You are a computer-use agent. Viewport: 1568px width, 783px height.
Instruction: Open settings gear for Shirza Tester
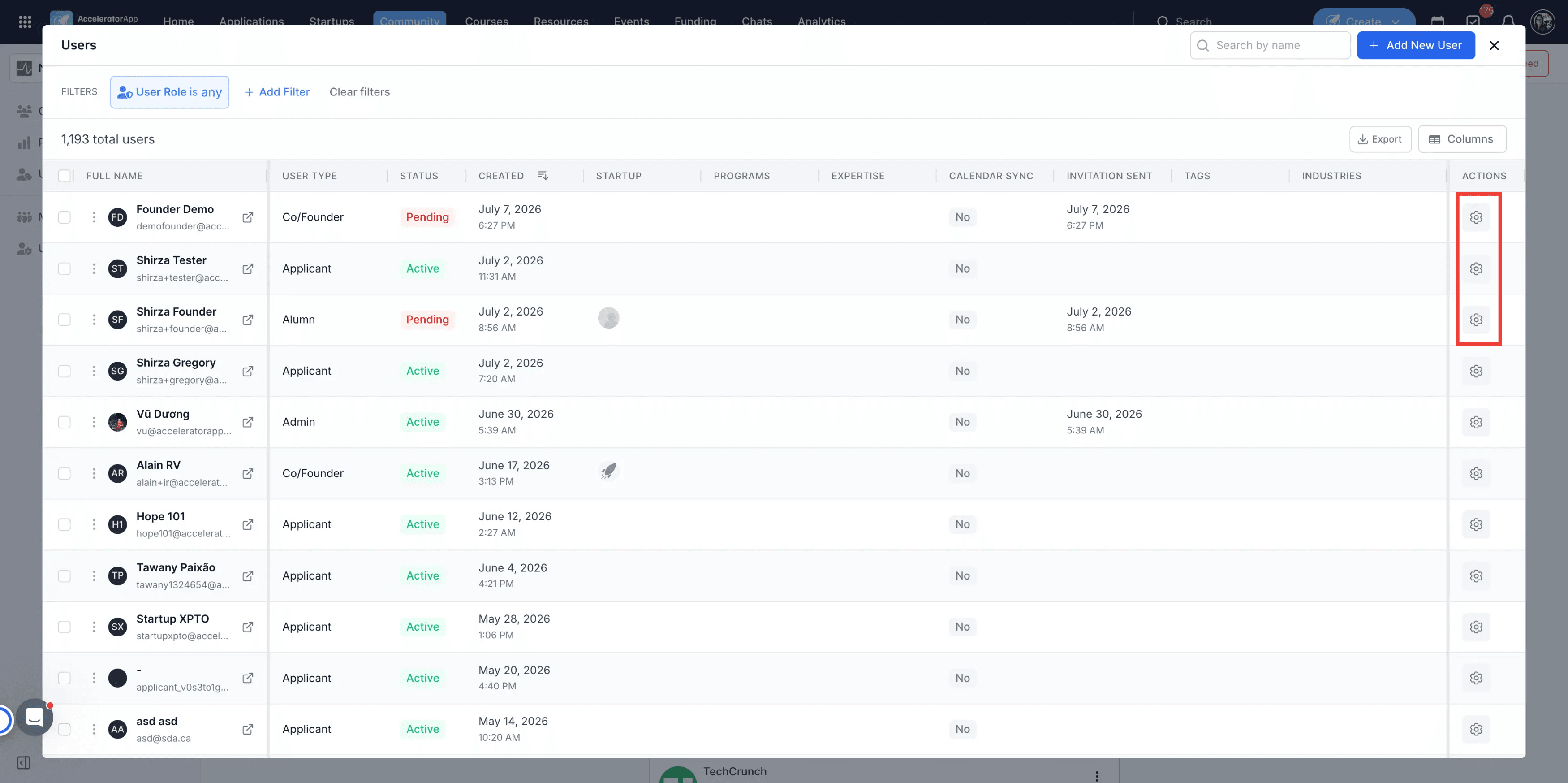pyautogui.click(x=1475, y=268)
